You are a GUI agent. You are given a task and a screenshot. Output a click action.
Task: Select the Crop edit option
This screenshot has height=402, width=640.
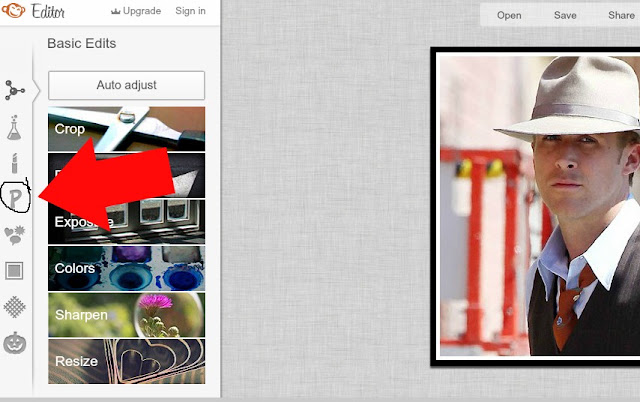(127, 129)
